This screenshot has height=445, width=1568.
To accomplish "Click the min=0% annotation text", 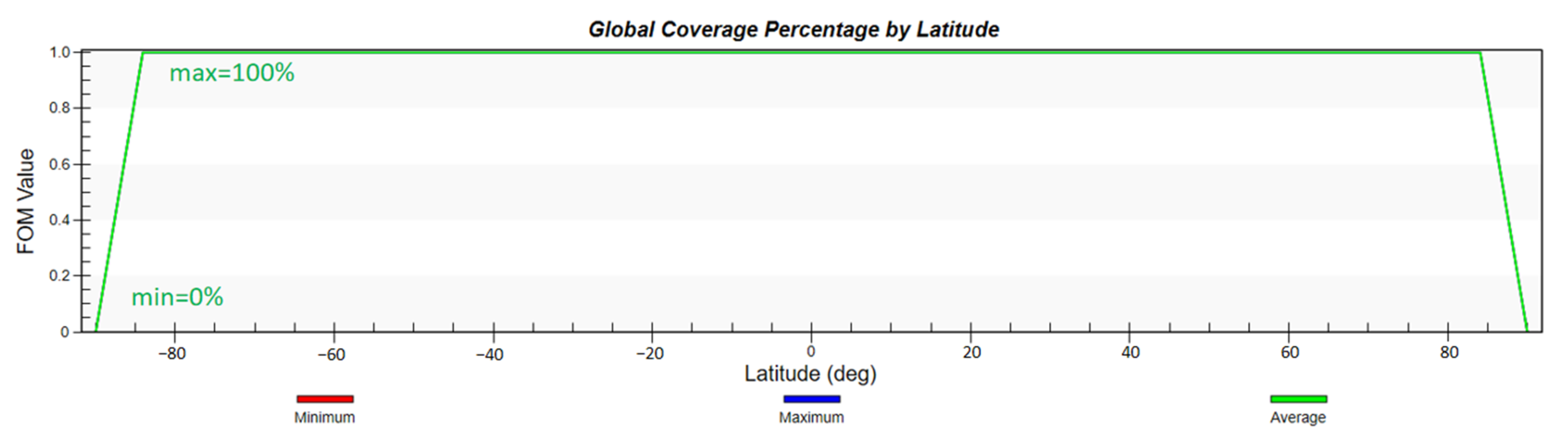I will click(x=177, y=297).
